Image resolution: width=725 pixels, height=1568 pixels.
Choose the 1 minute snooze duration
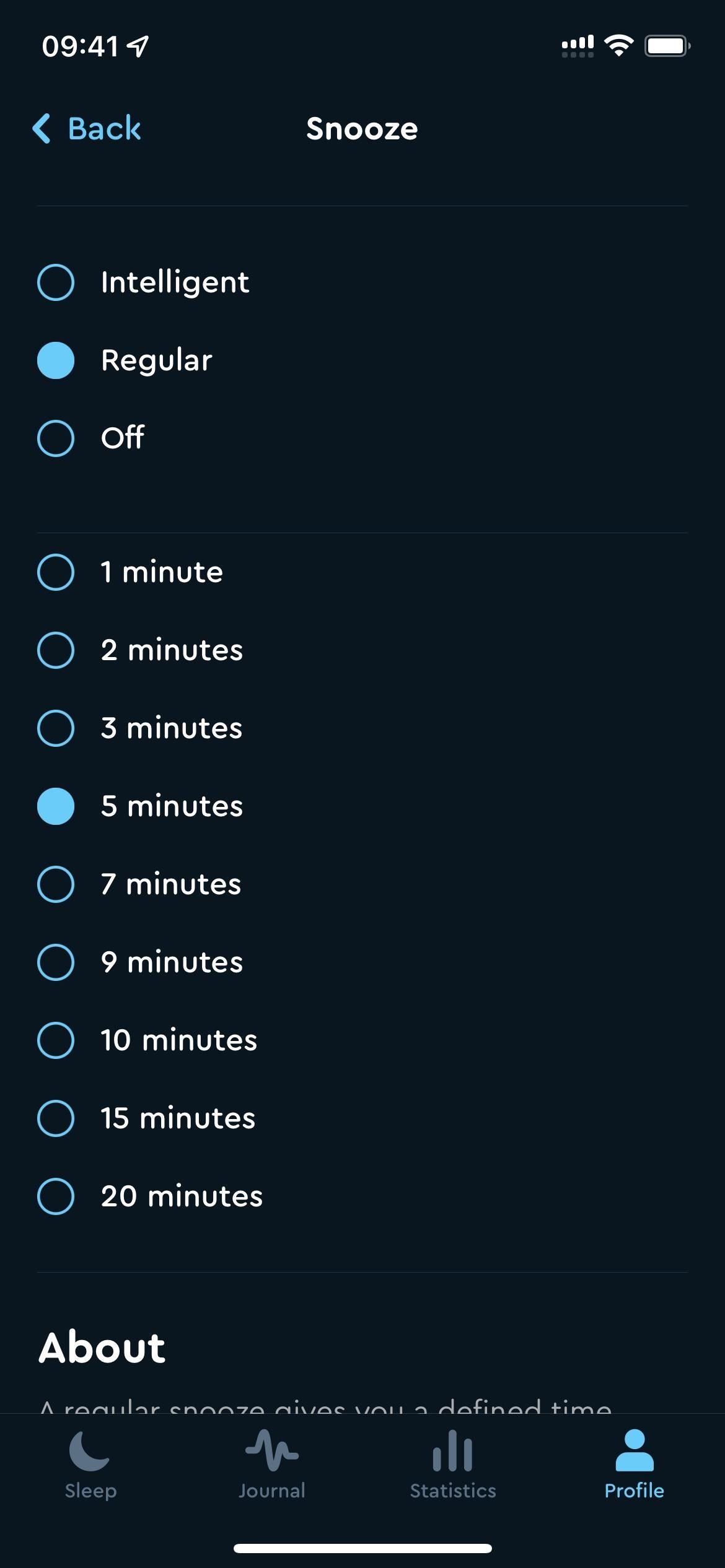point(362,572)
